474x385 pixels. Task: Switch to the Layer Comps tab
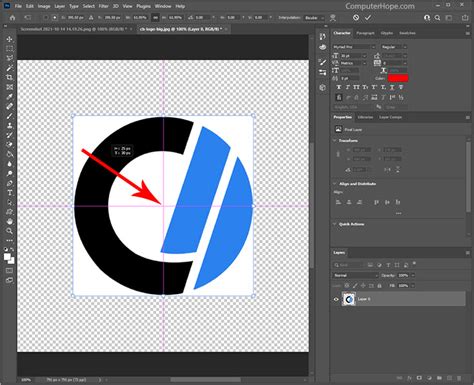tap(390, 117)
